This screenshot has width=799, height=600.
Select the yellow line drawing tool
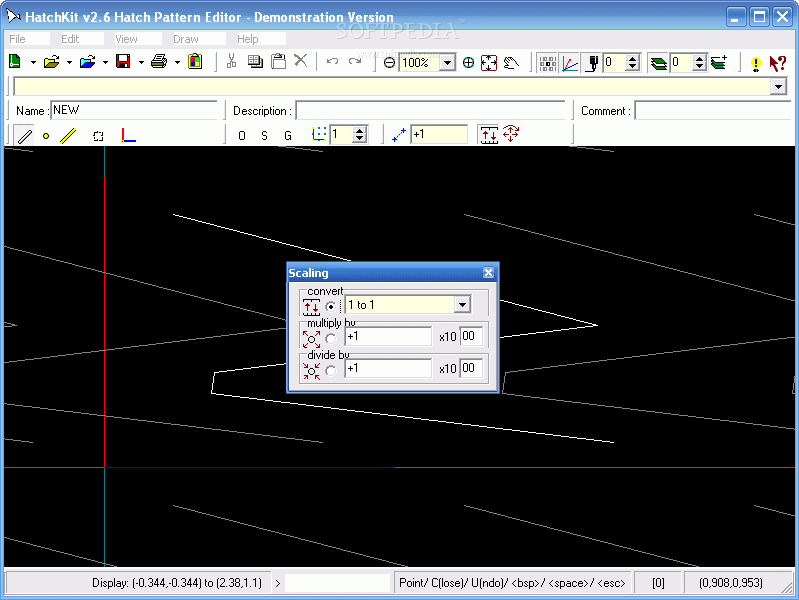[68, 136]
